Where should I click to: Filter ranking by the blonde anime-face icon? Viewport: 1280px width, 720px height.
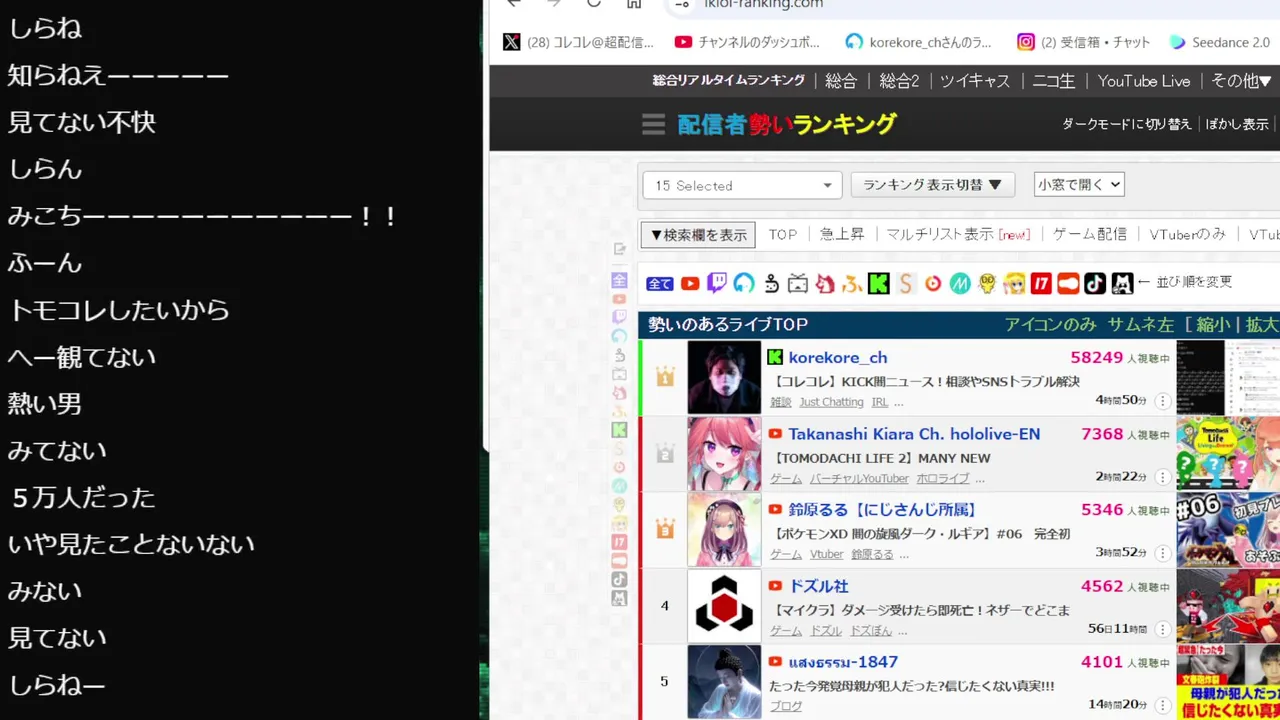pyautogui.click(x=1014, y=284)
